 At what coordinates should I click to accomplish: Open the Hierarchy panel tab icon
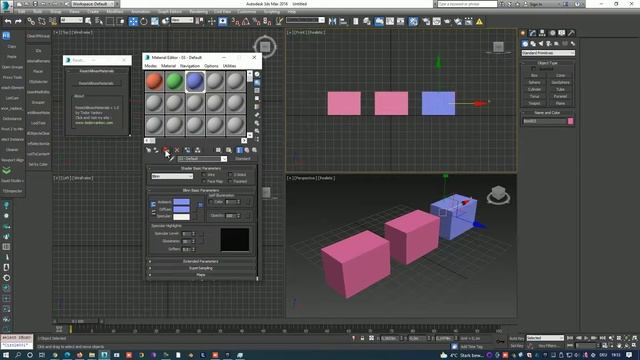pyautogui.click(x=542, y=33)
